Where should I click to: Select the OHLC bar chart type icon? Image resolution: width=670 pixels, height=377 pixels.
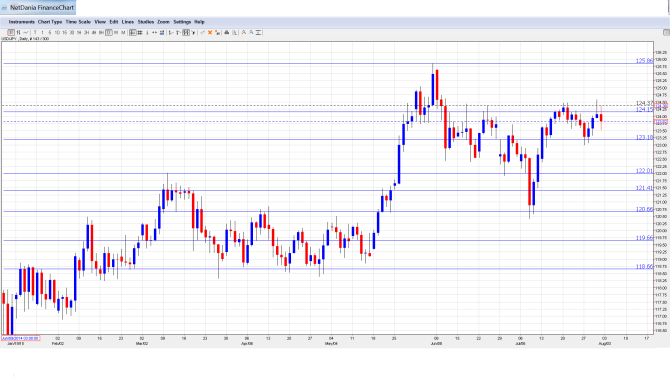tap(18, 32)
